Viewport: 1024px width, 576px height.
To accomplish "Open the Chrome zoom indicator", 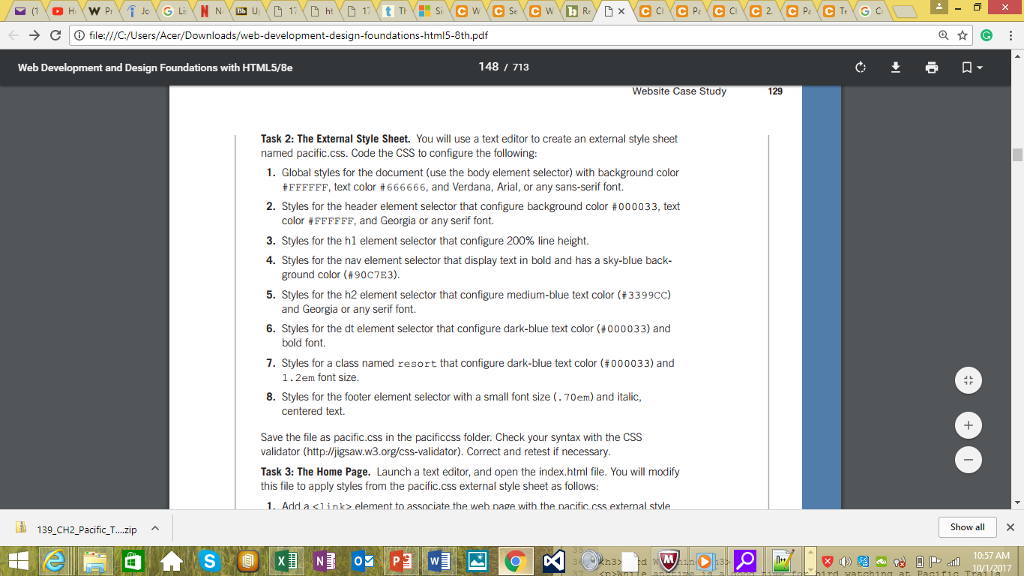I will (943, 35).
